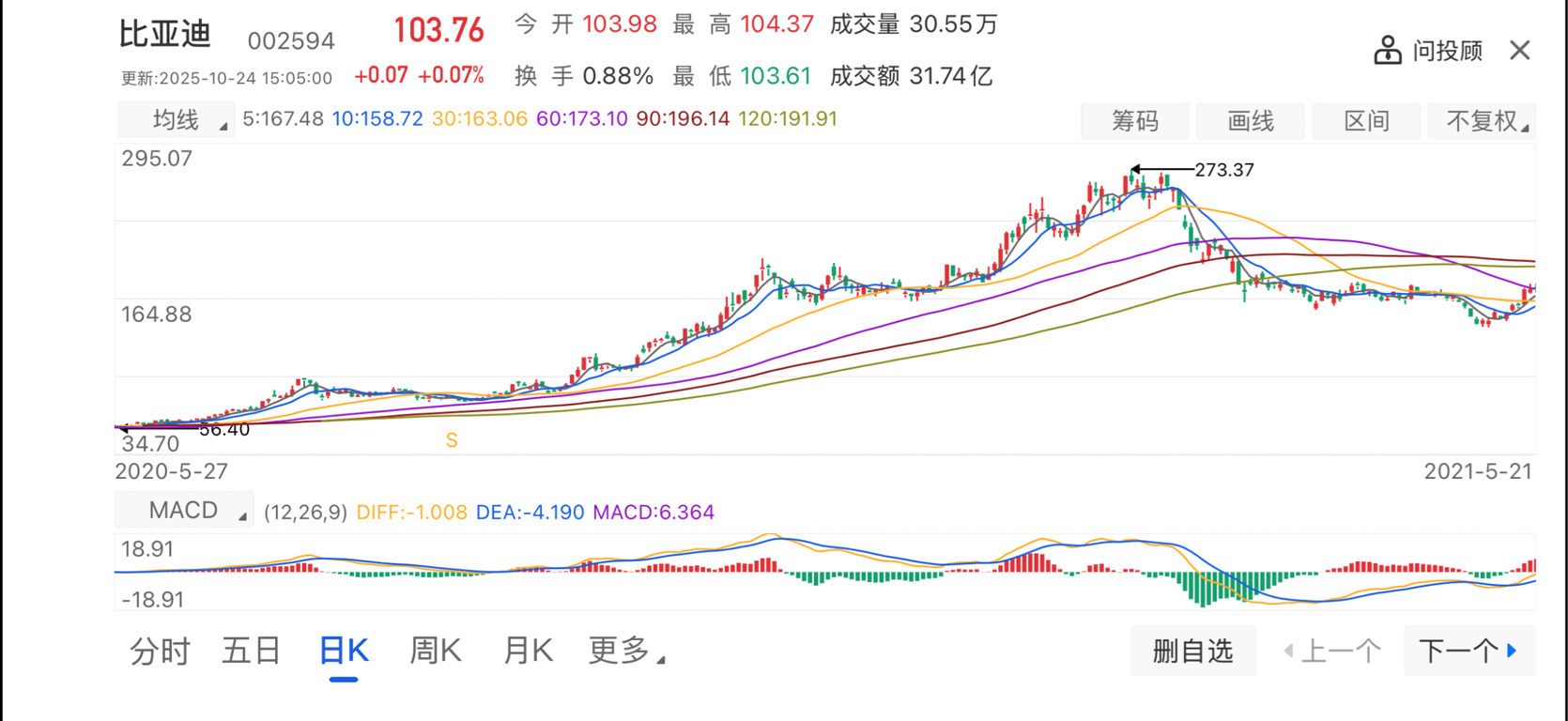Switch to the 月K tab
Image resolution: width=1568 pixels, height=721 pixels.
click(528, 651)
